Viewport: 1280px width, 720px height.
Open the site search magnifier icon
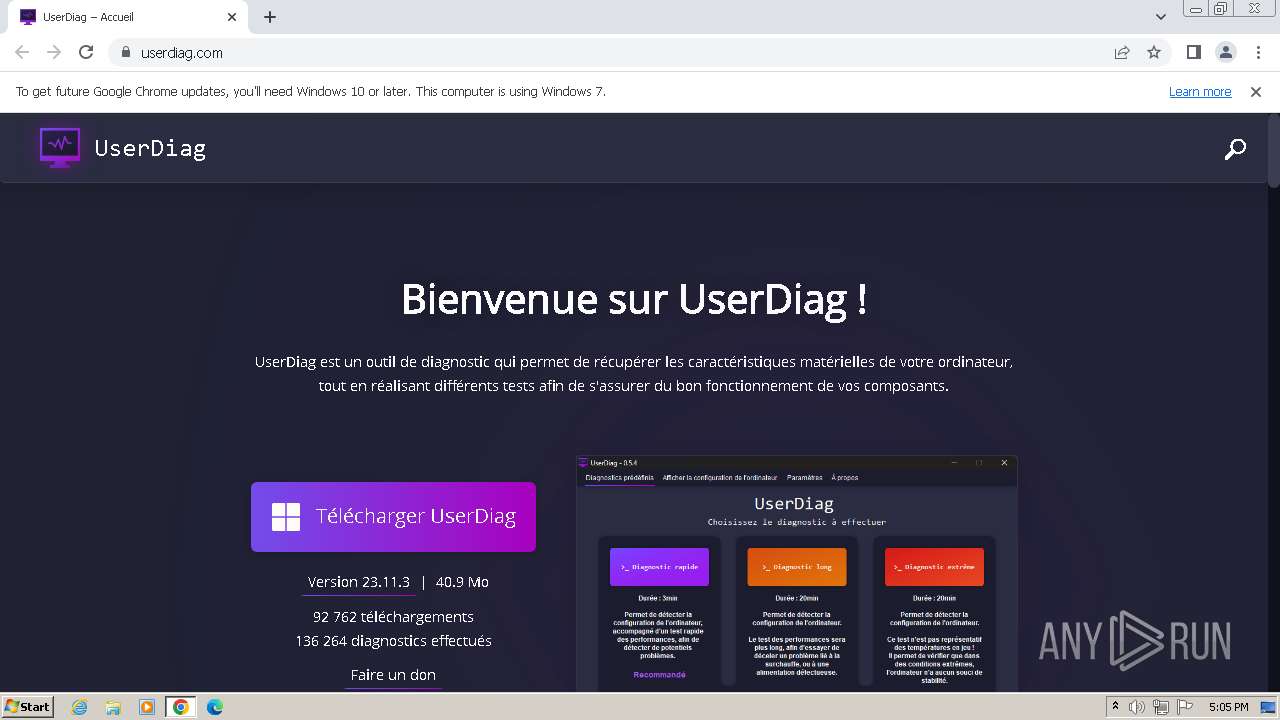[1235, 149]
